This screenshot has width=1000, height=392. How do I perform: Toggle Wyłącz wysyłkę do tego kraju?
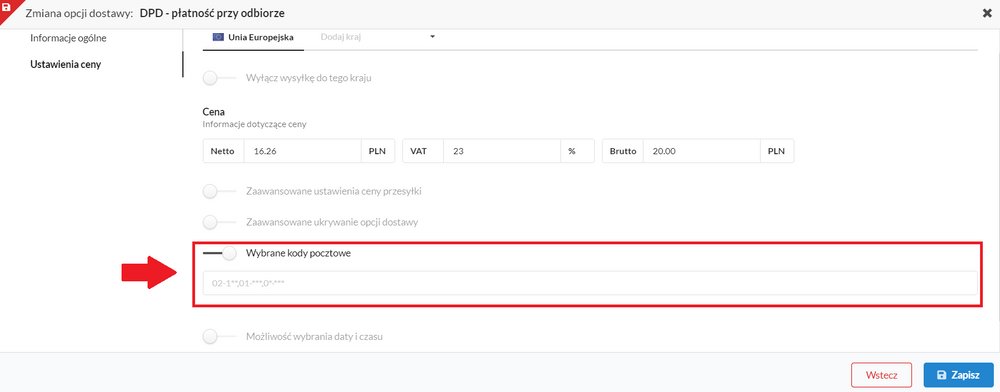click(219, 78)
